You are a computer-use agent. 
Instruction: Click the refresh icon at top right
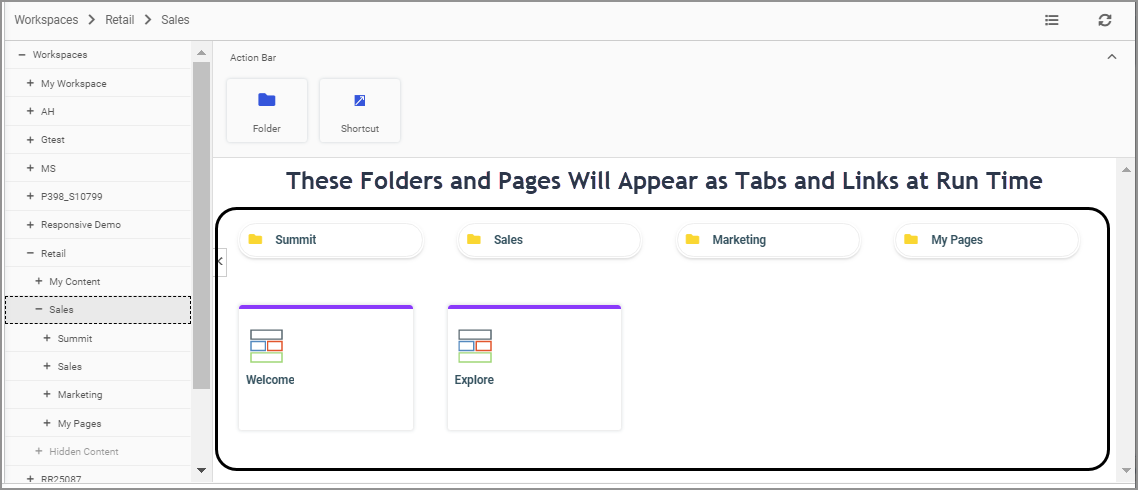coord(1104,20)
